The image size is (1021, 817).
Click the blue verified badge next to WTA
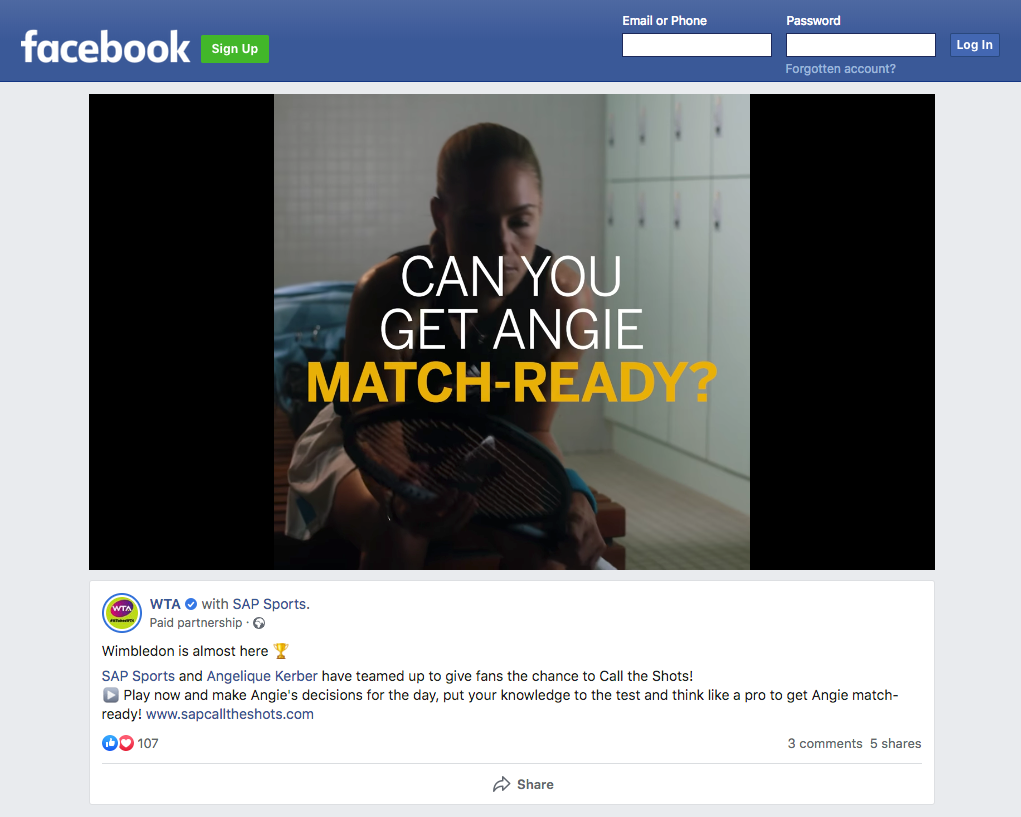click(191, 604)
